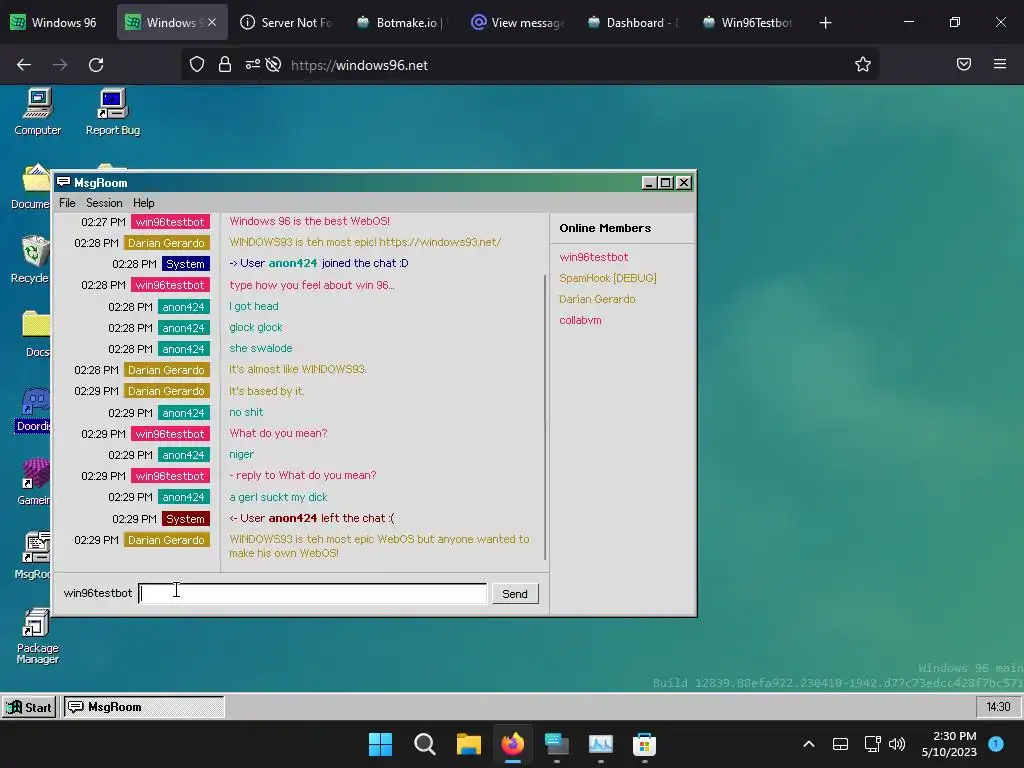Open Microsoft Store from the taskbar
The height and width of the screenshot is (768, 1024).
(x=644, y=744)
